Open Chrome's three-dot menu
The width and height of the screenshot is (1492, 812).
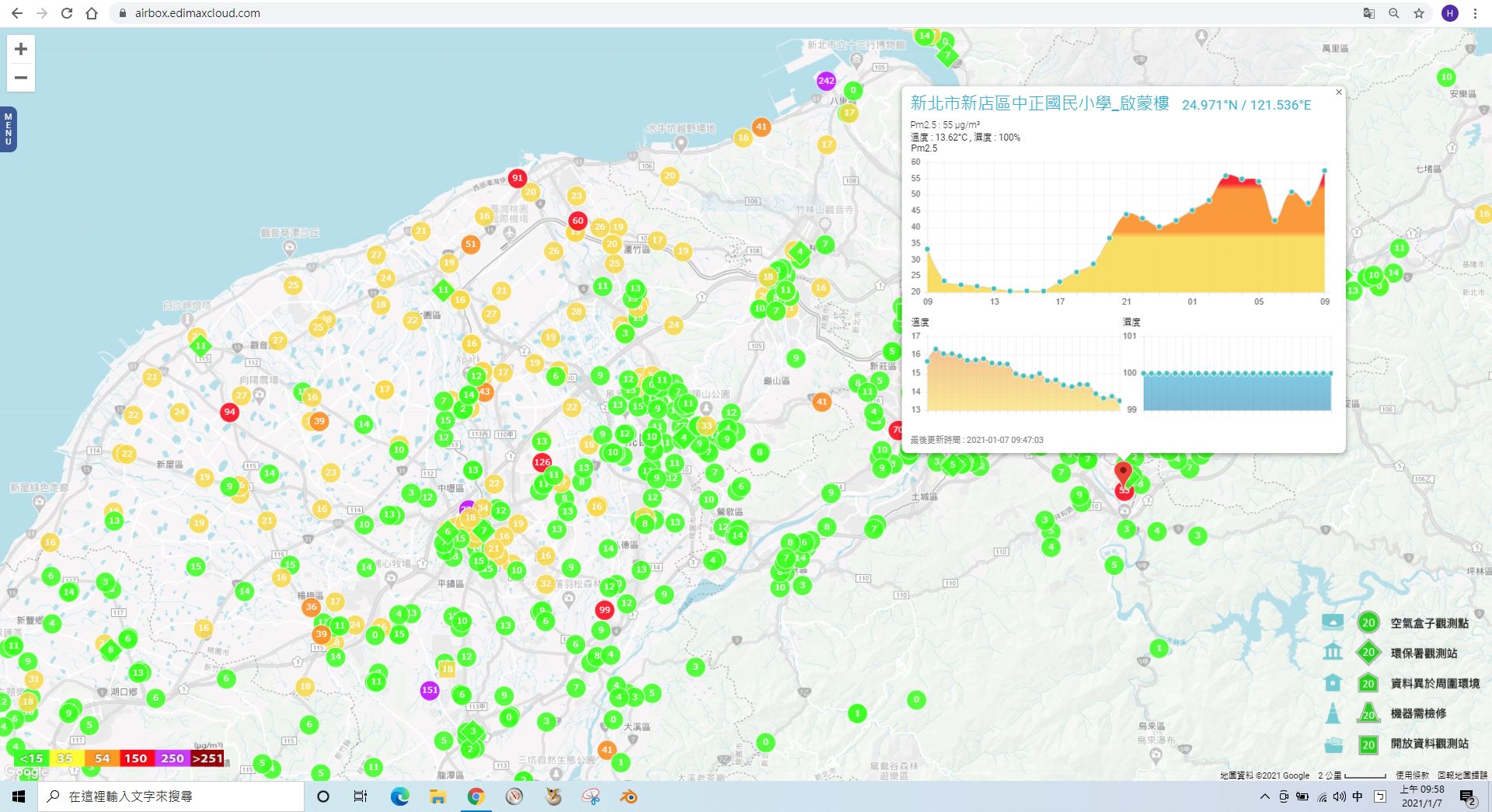pos(1475,13)
